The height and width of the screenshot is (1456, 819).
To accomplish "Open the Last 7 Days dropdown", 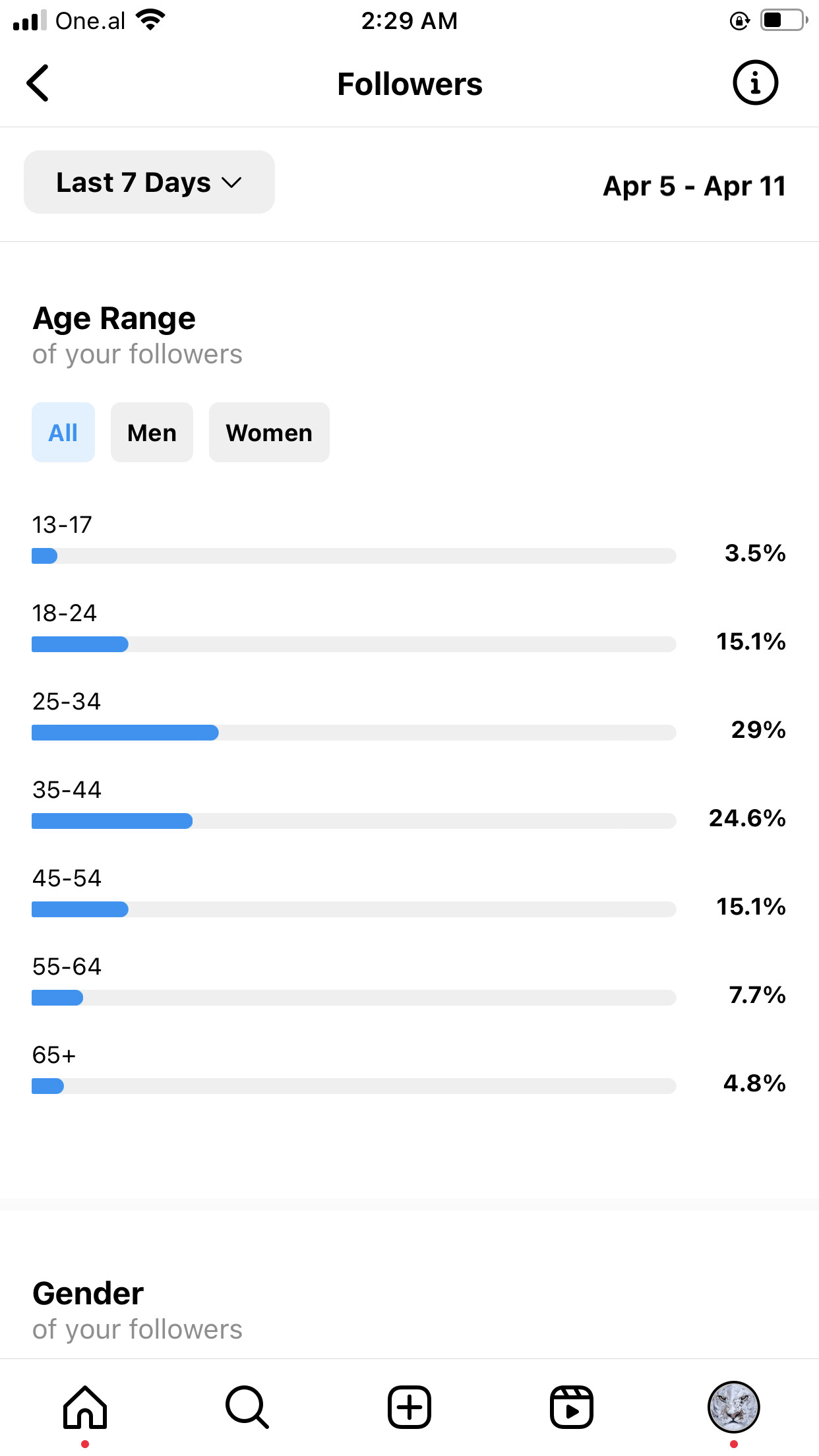I will [149, 182].
